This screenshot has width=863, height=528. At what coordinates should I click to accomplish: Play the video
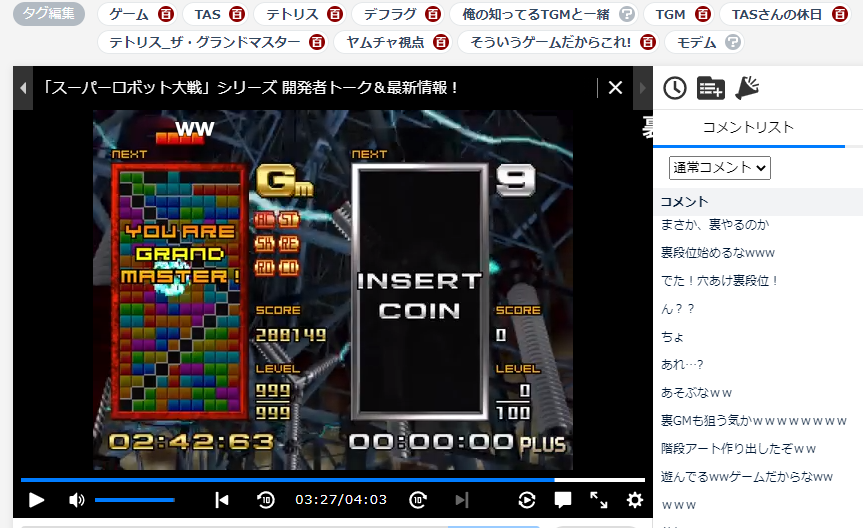point(36,500)
